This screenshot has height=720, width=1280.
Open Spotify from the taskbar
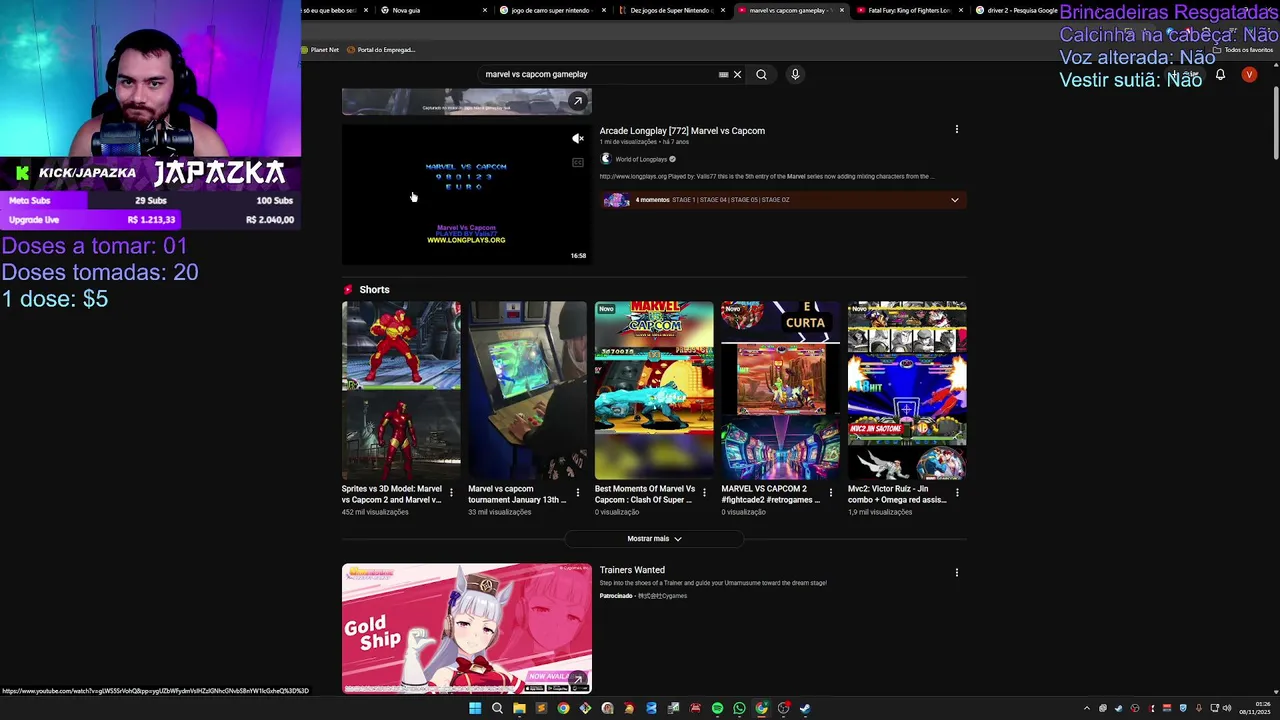tap(717, 709)
